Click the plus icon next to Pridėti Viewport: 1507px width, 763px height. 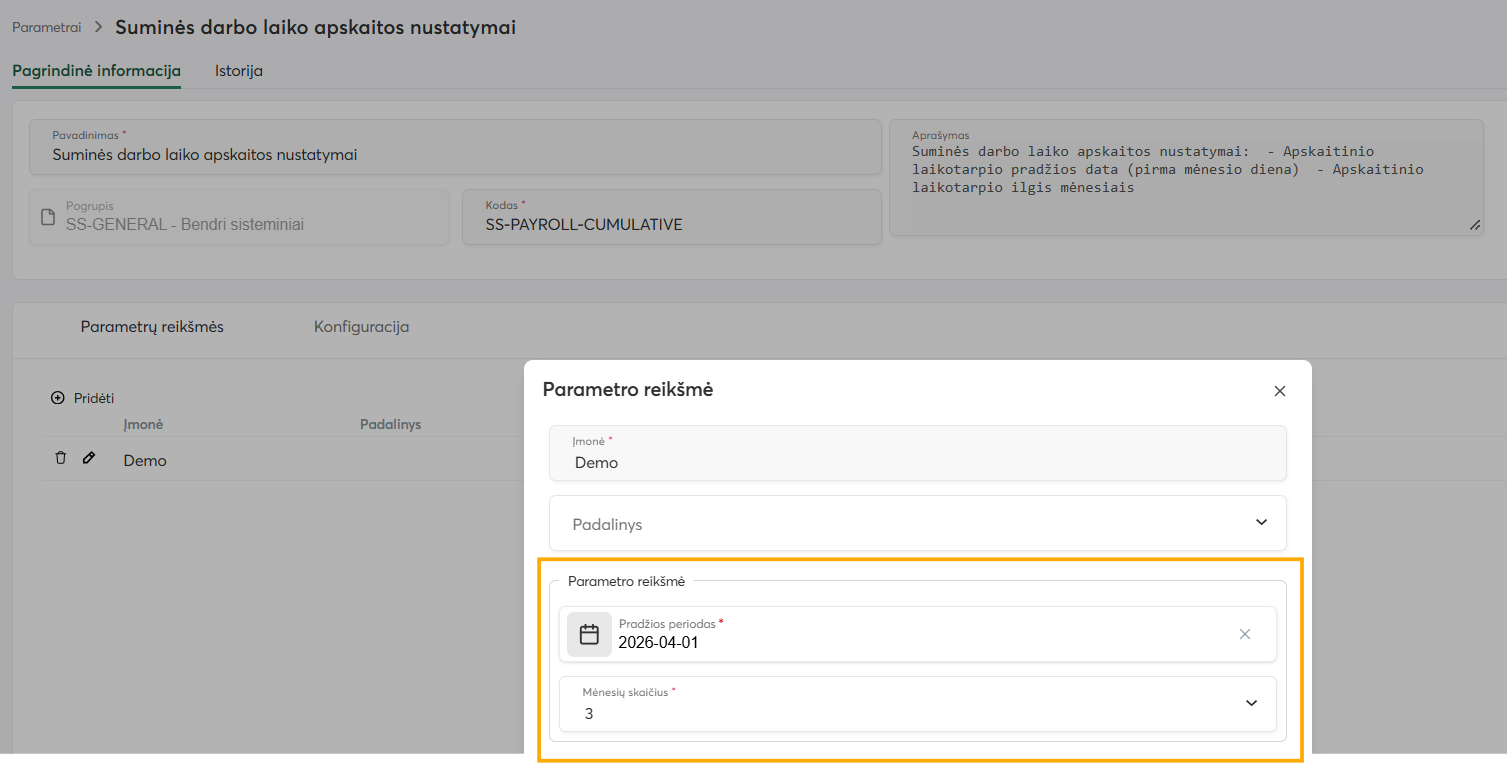pyautogui.click(x=57, y=398)
